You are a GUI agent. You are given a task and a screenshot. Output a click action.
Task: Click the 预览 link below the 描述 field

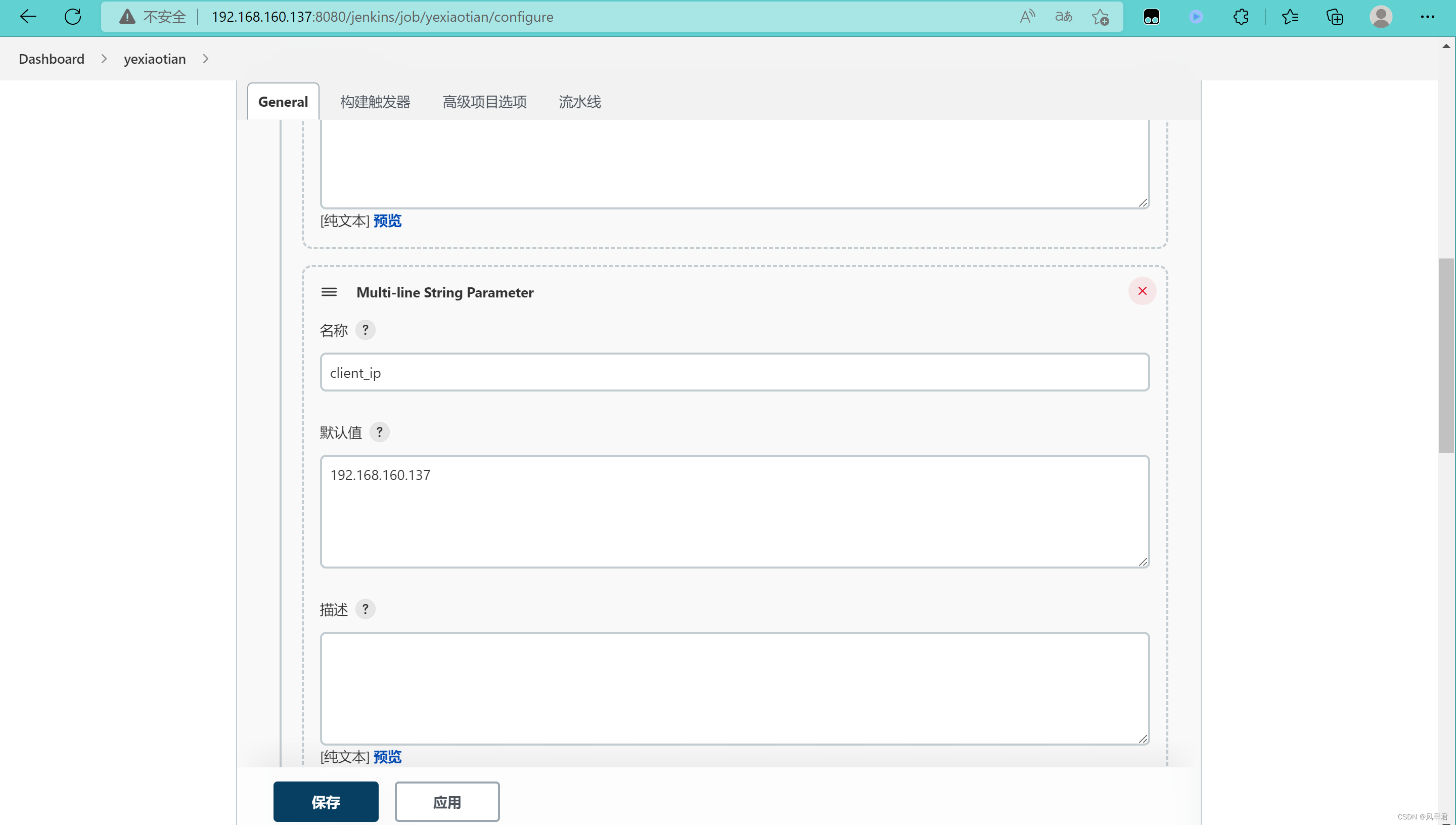(387, 757)
